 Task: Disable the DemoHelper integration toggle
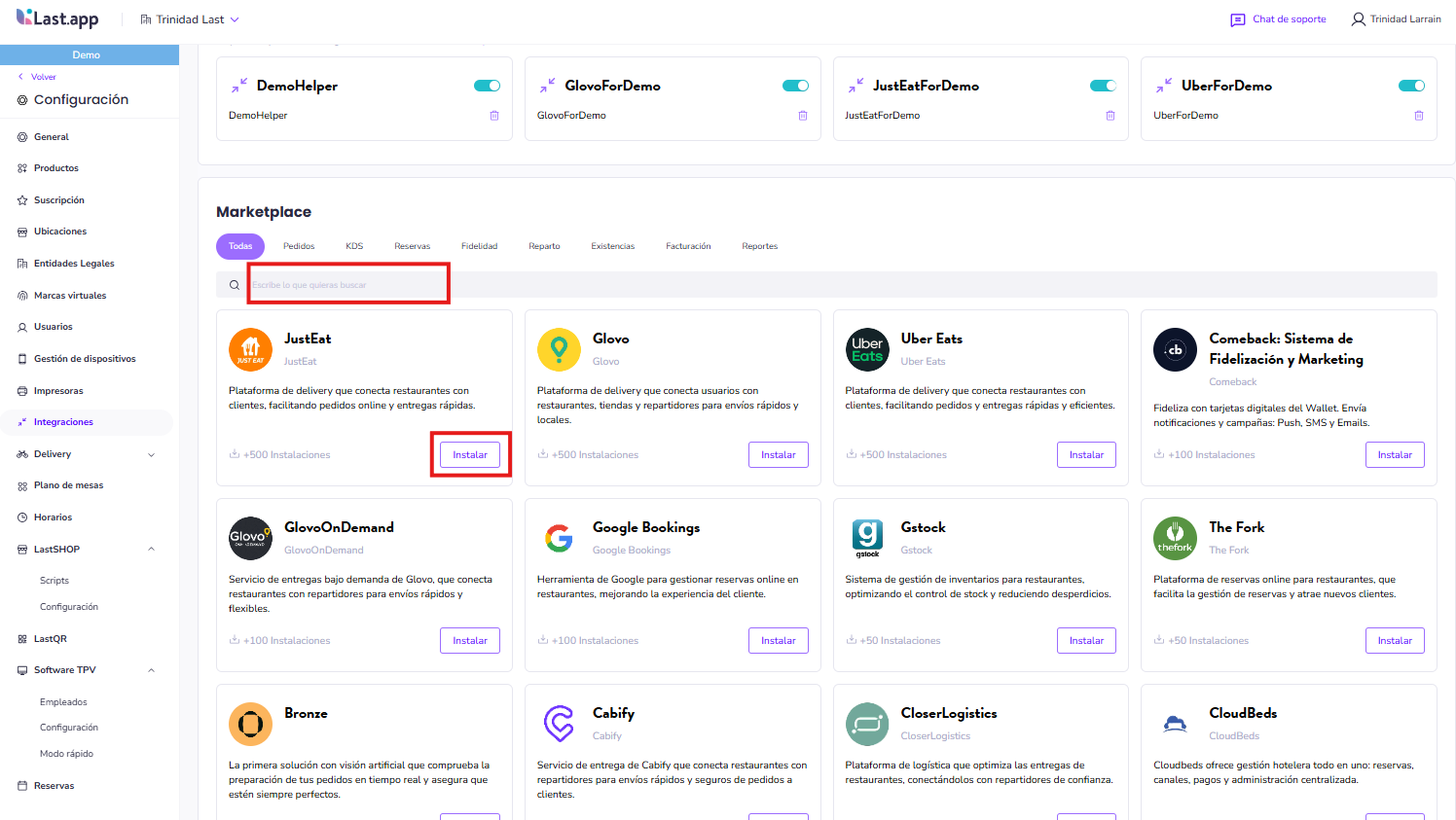[x=487, y=86]
